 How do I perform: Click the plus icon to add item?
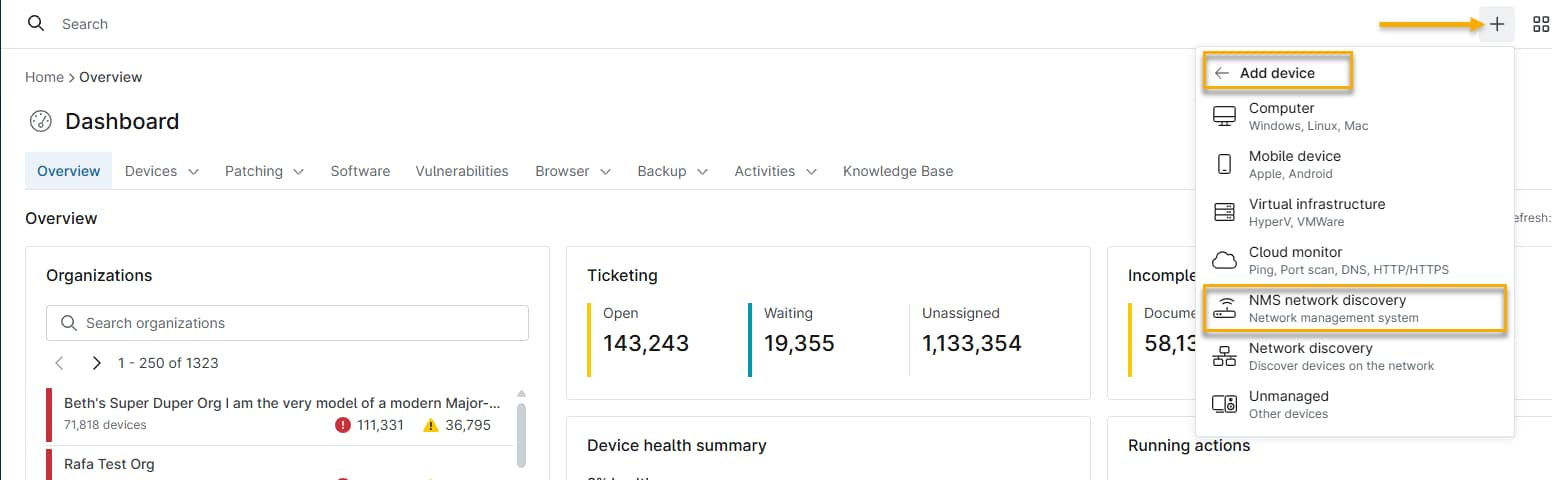tap(1496, 24)
